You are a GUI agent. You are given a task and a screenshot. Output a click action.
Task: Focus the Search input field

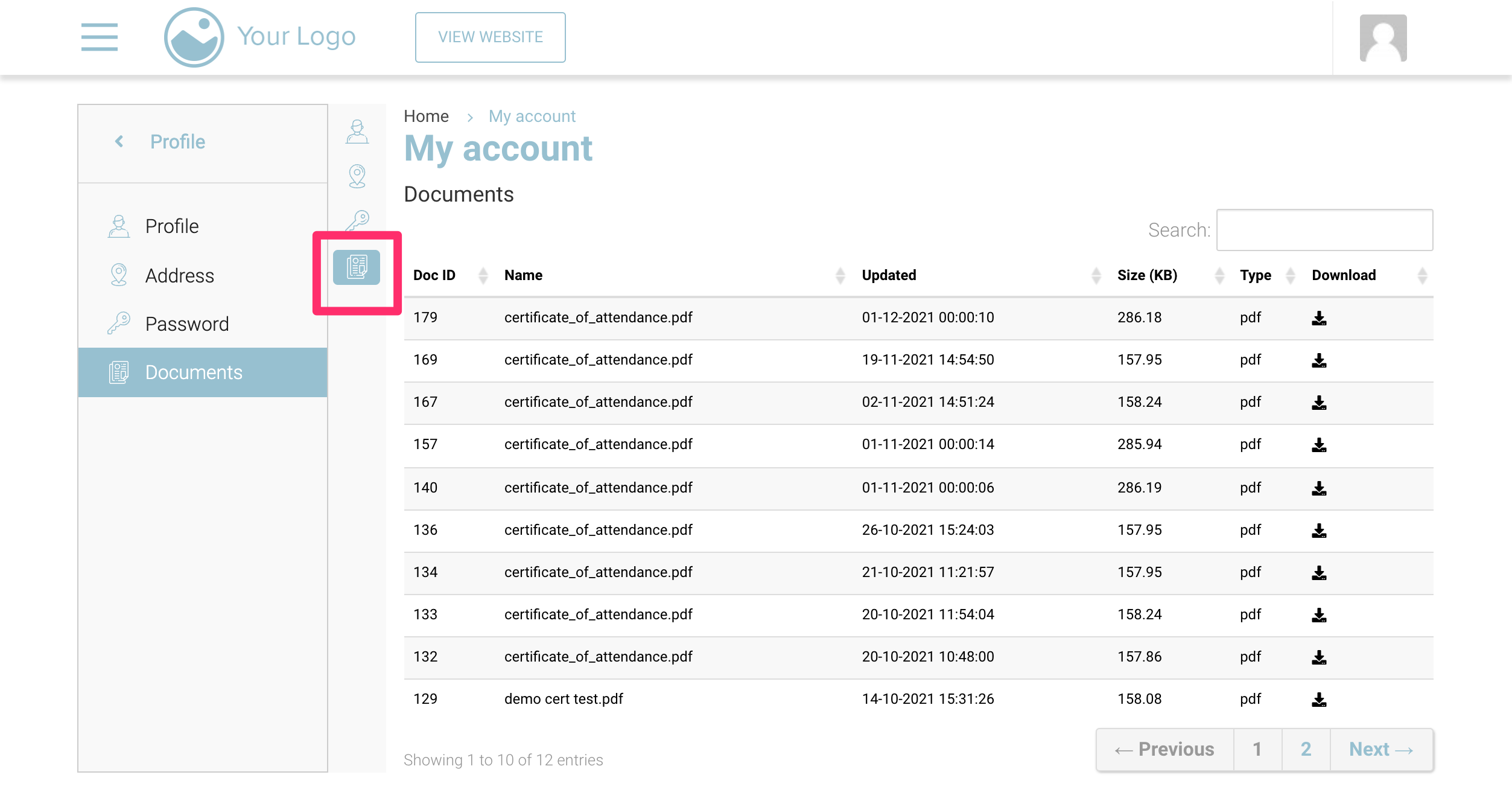pyautogui.click(x=1324, y=230)
